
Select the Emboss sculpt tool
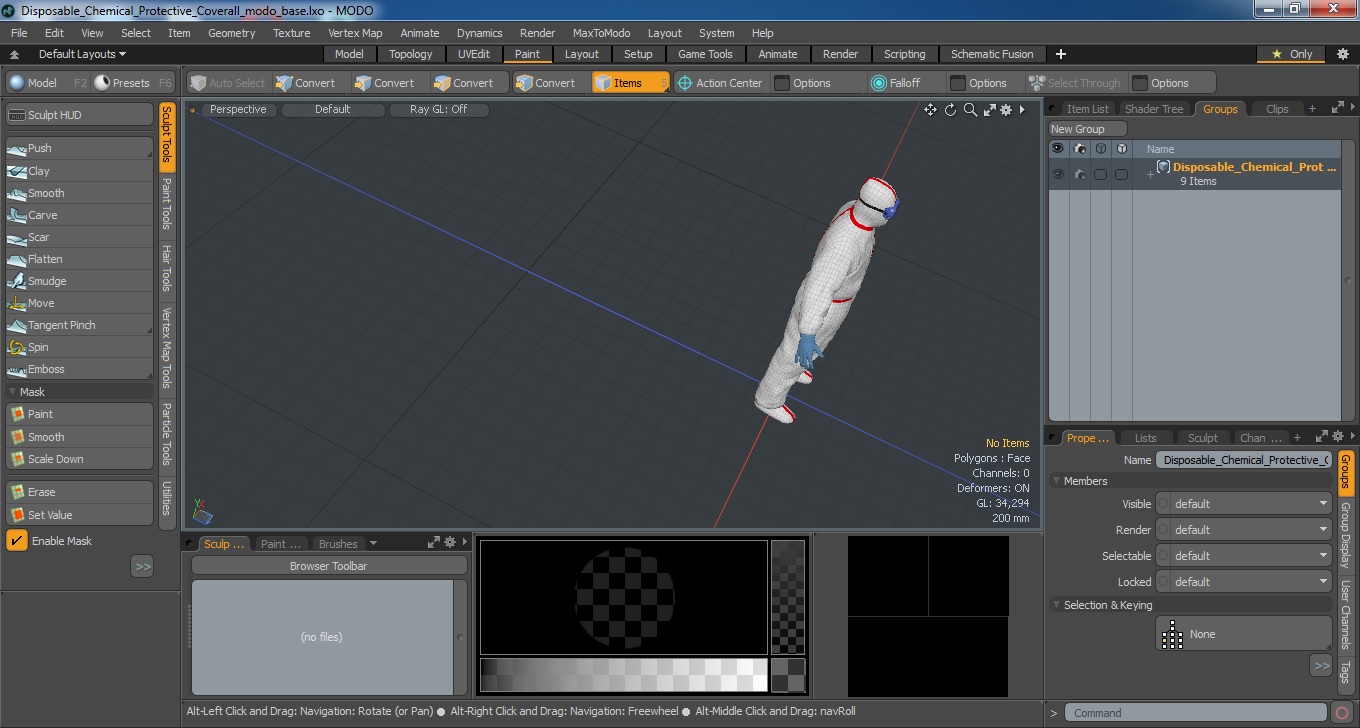[79, 369]
